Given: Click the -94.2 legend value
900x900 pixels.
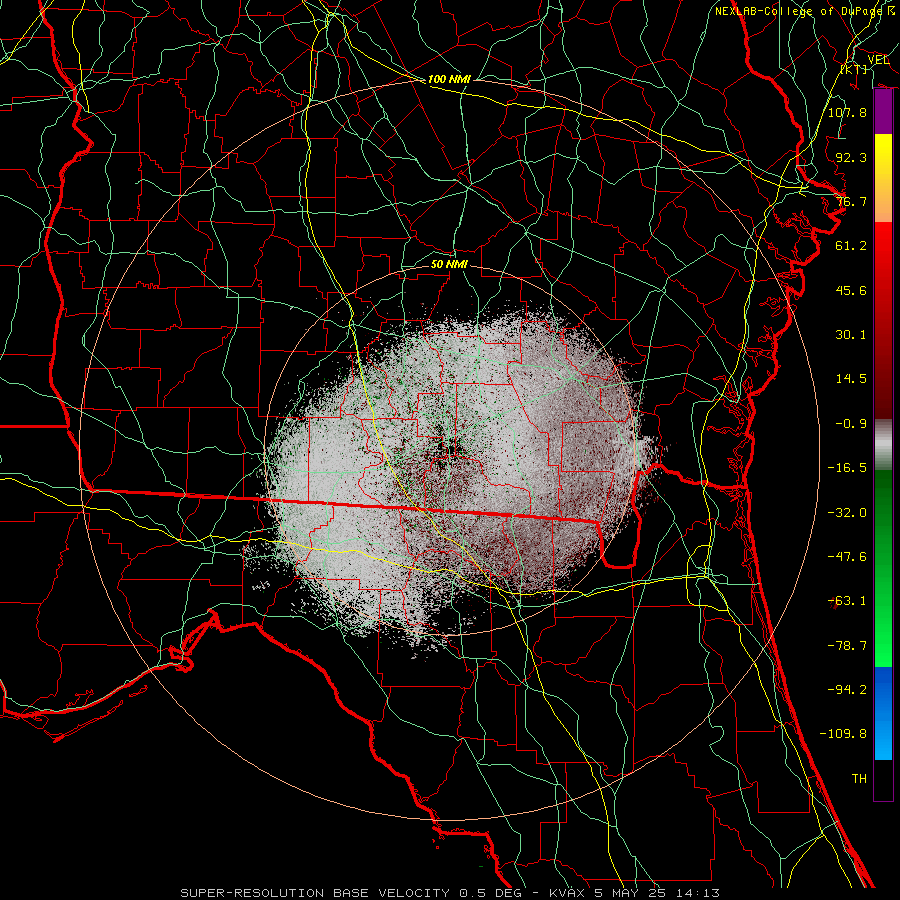Looking at the screenshot, I should (847, 689).
